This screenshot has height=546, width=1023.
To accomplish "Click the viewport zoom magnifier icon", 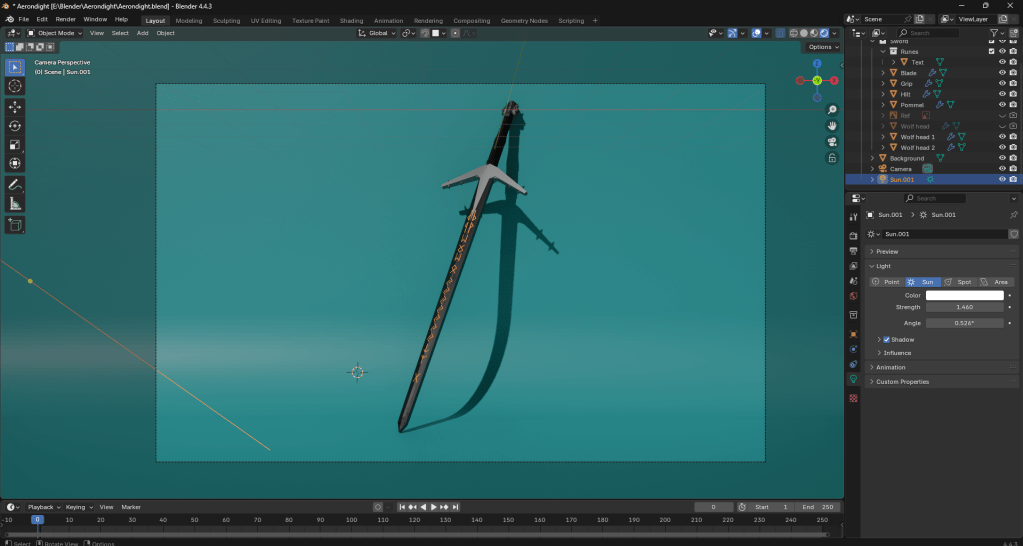I will [x=832, y=110].
